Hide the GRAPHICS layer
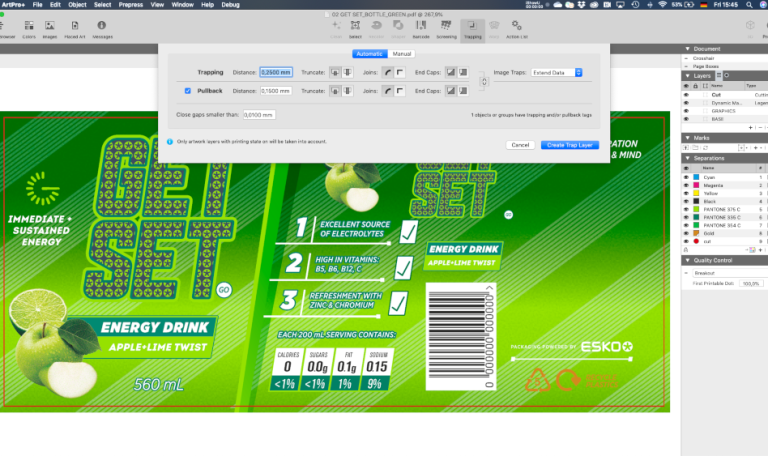Image resolution: width=768 pixels, height=456 pixels. click(x=686, y=111)
